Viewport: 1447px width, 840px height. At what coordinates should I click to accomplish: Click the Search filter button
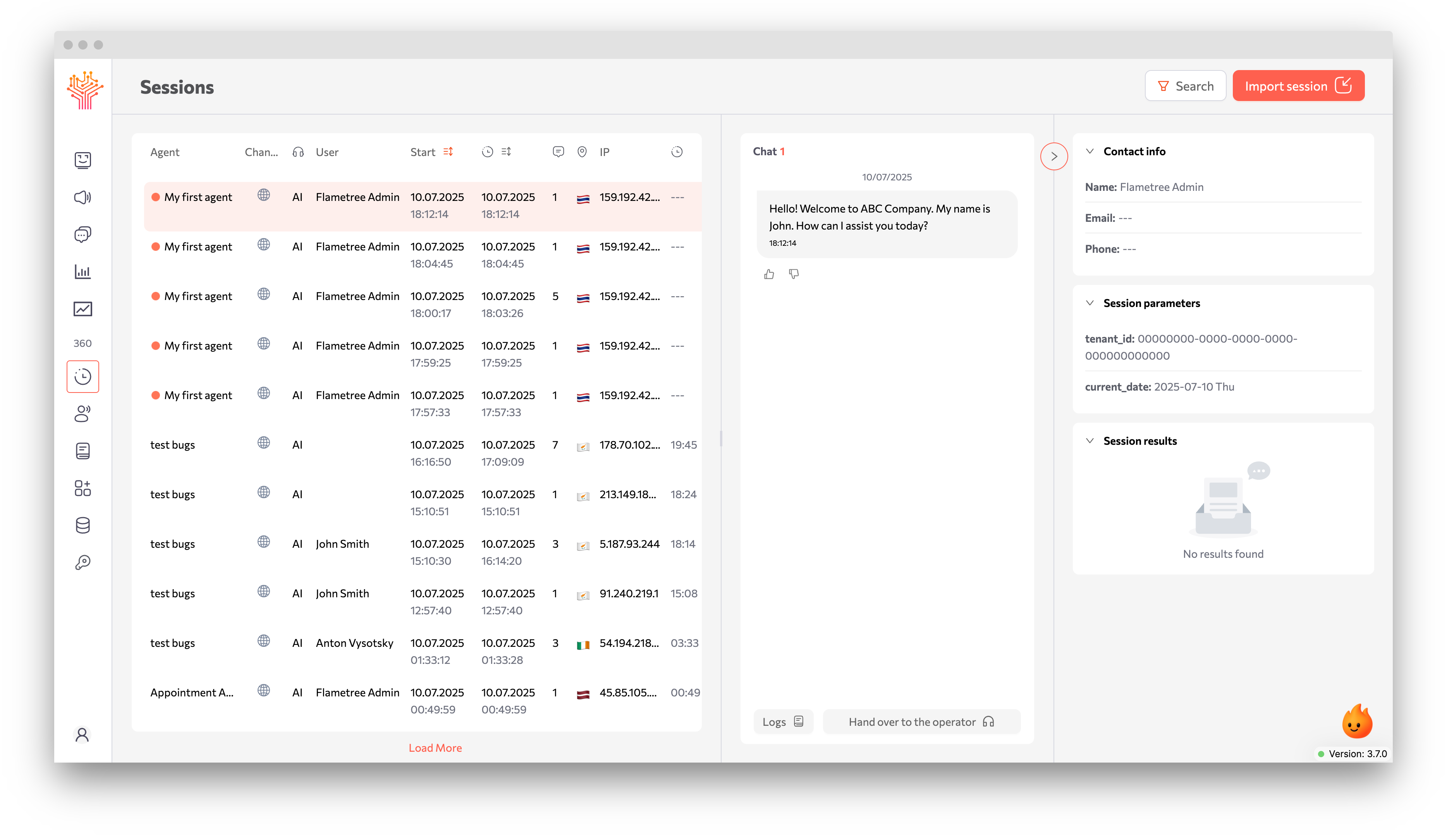1185,86
